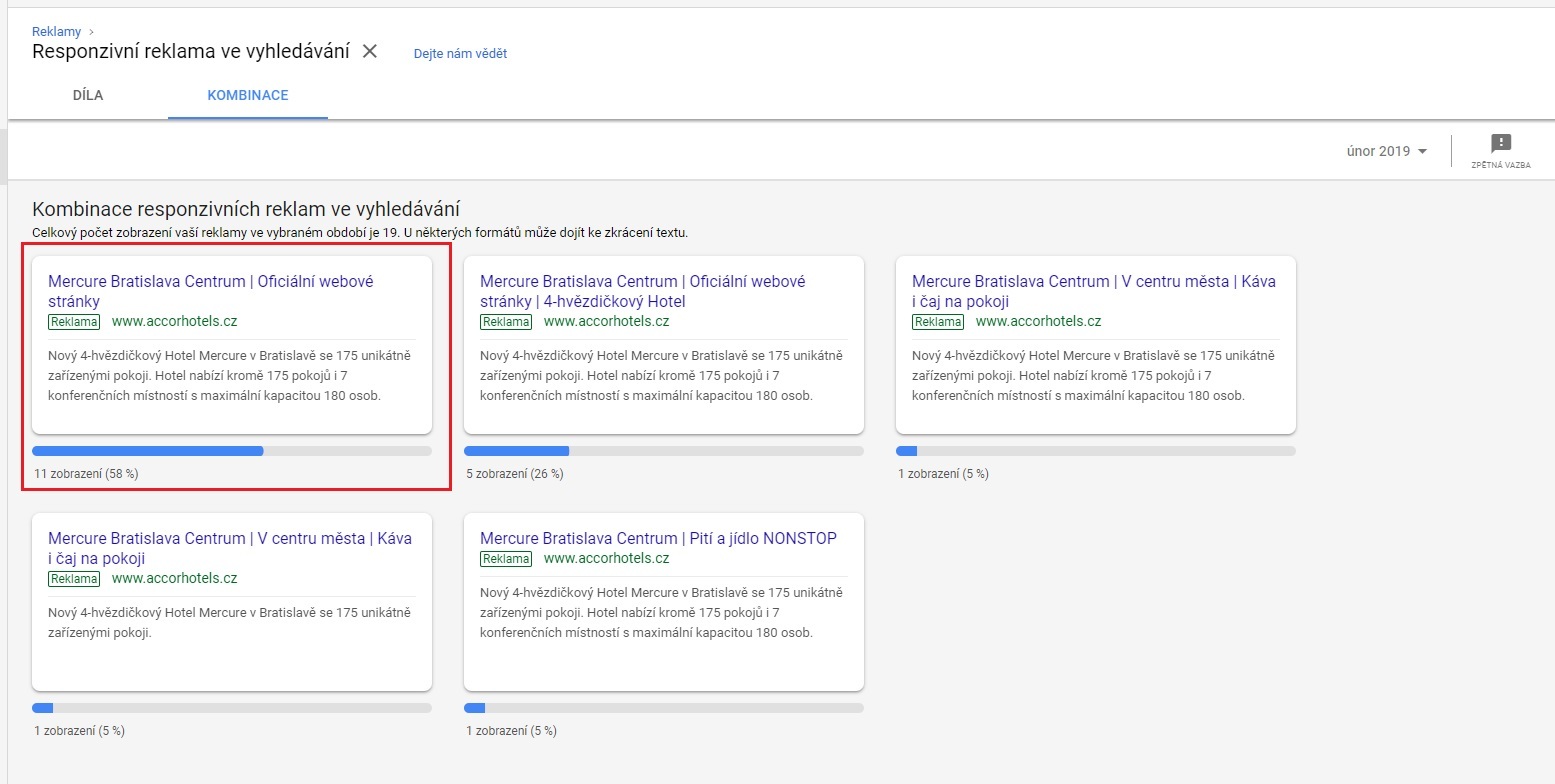Click the Zpětná vazba feedback icon
This screenshot has width=1555, height=784.
click(x=1500, y=150)
